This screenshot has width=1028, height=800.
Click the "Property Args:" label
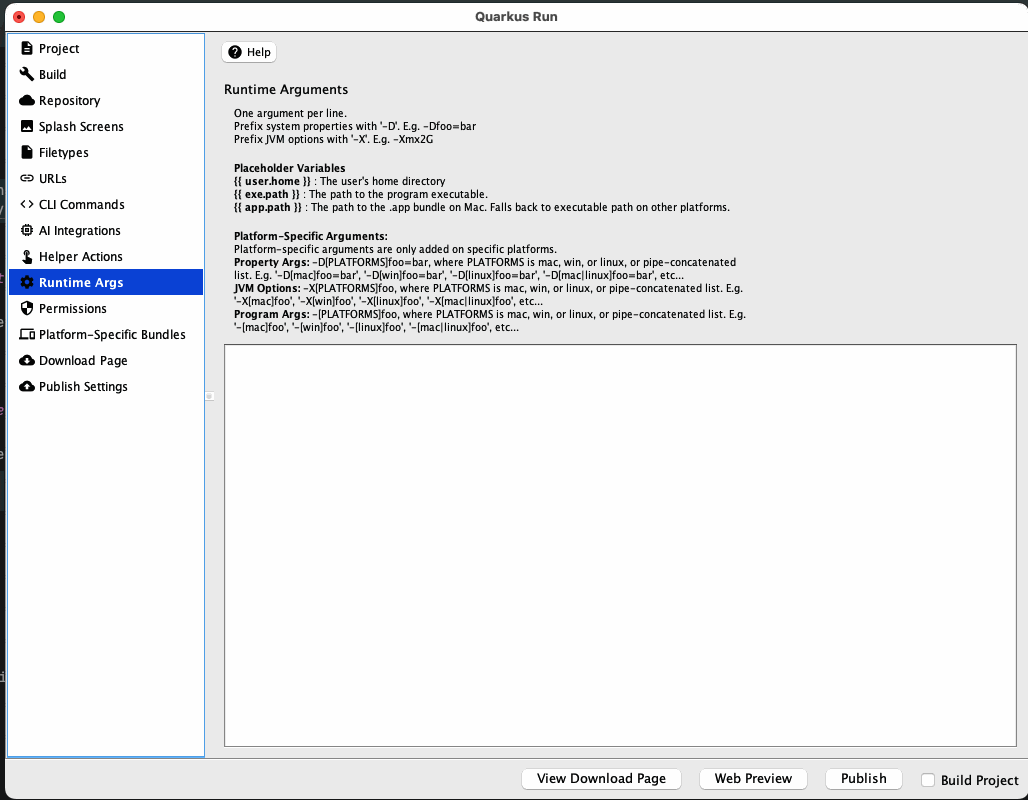(271, 262)
